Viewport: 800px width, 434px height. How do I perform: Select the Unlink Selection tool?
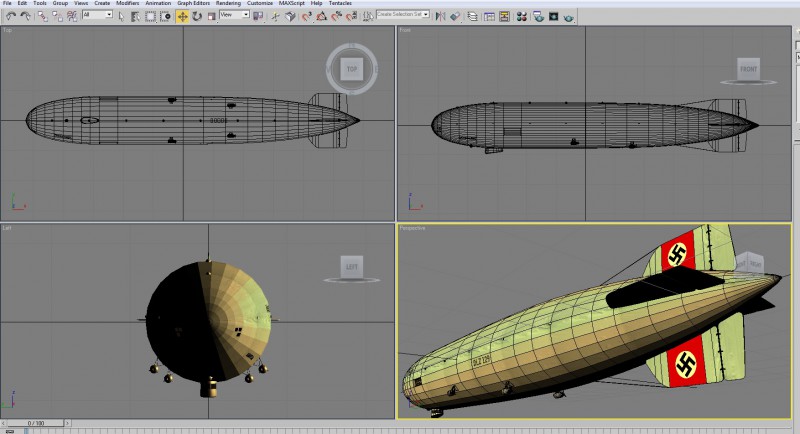[58, 16]
